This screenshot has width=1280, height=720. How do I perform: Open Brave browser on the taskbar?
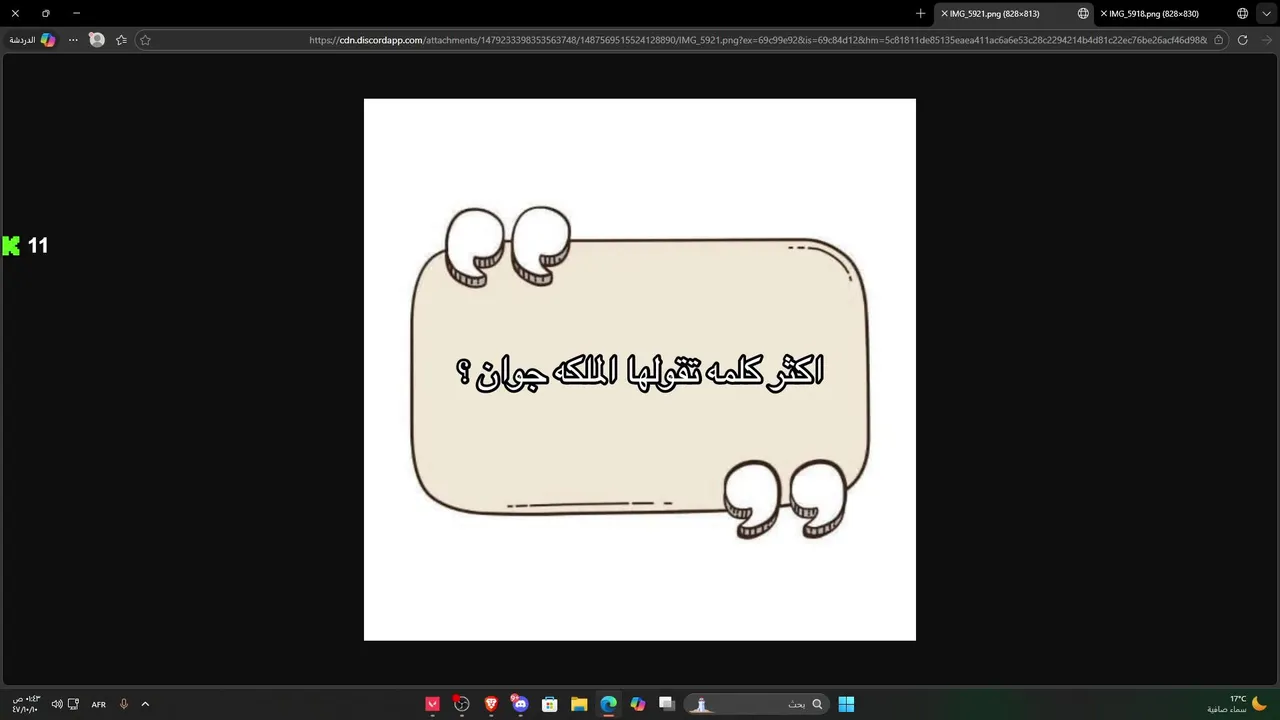tap(491, 704)
